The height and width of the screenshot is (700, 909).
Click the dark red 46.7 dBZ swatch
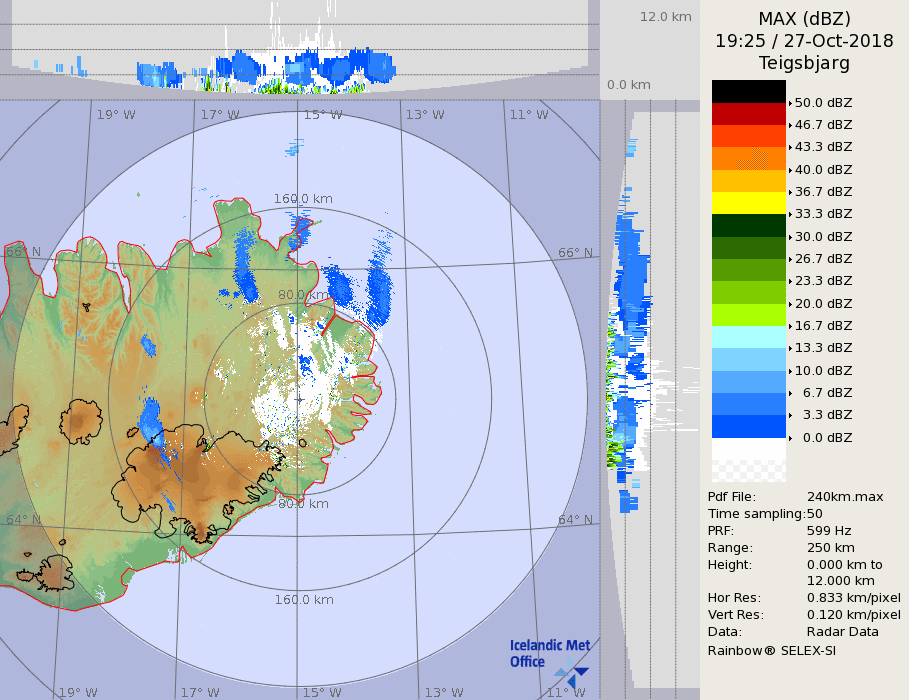[x=748, y=113]
